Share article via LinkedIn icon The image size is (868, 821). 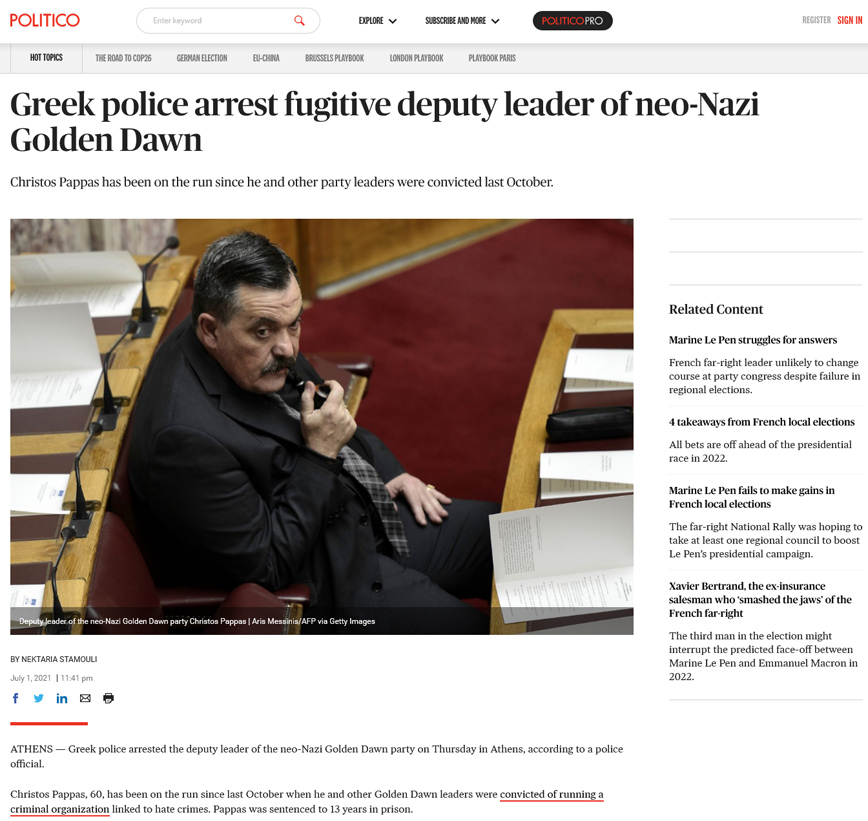point(61,698)
